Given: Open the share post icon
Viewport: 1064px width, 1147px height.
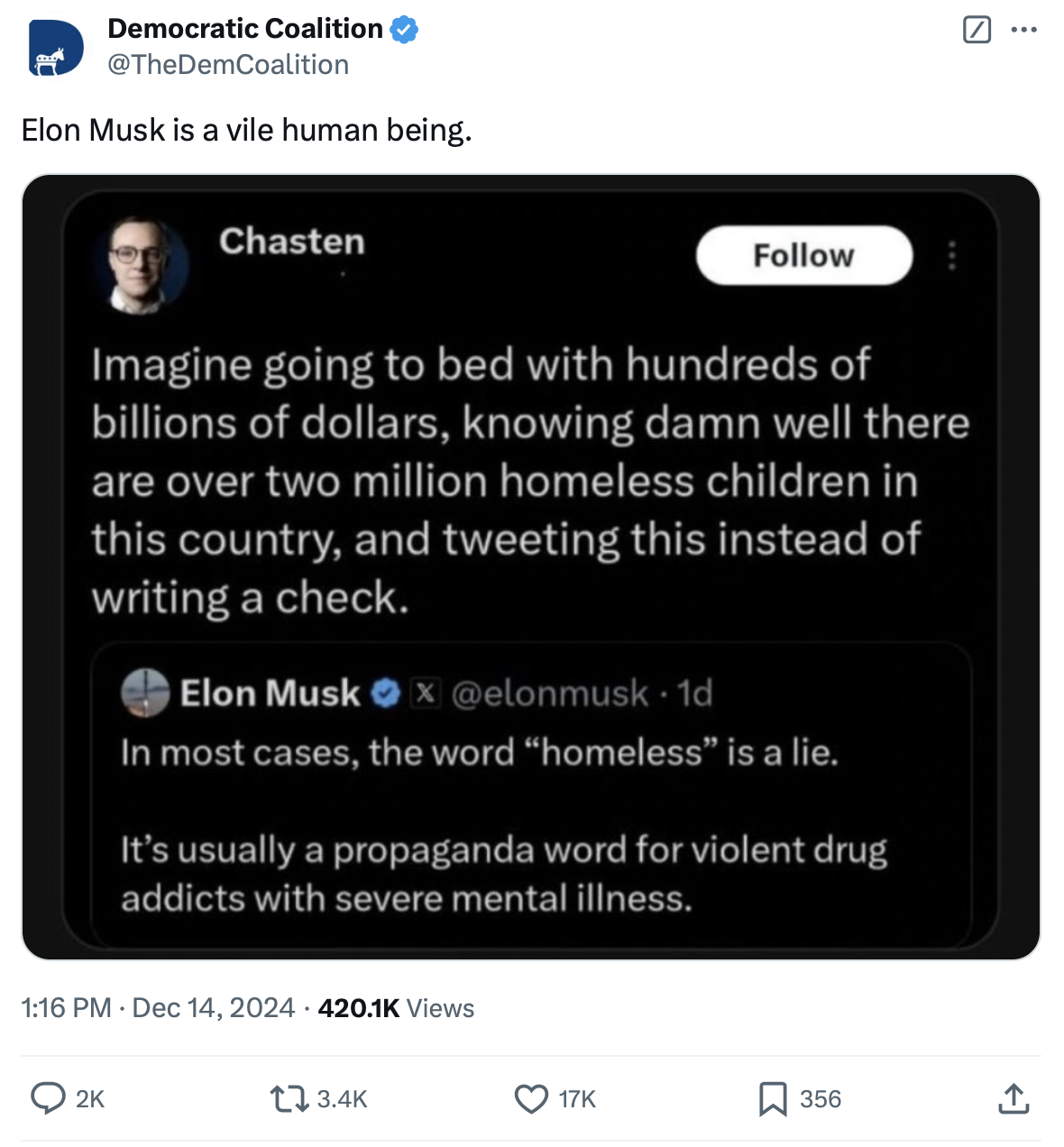Looking at the screenshot, I should (1014, 1098).
